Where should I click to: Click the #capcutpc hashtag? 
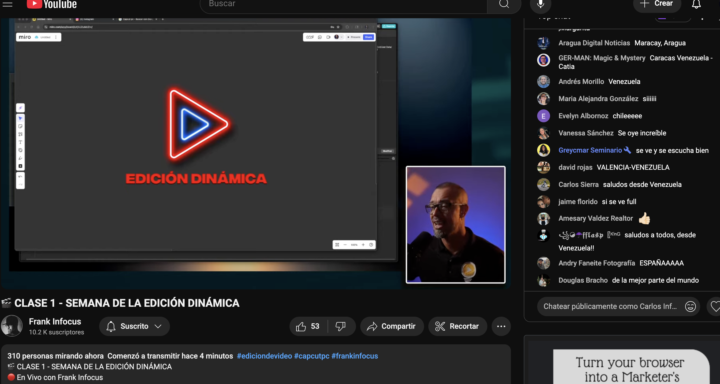[311, 356]
